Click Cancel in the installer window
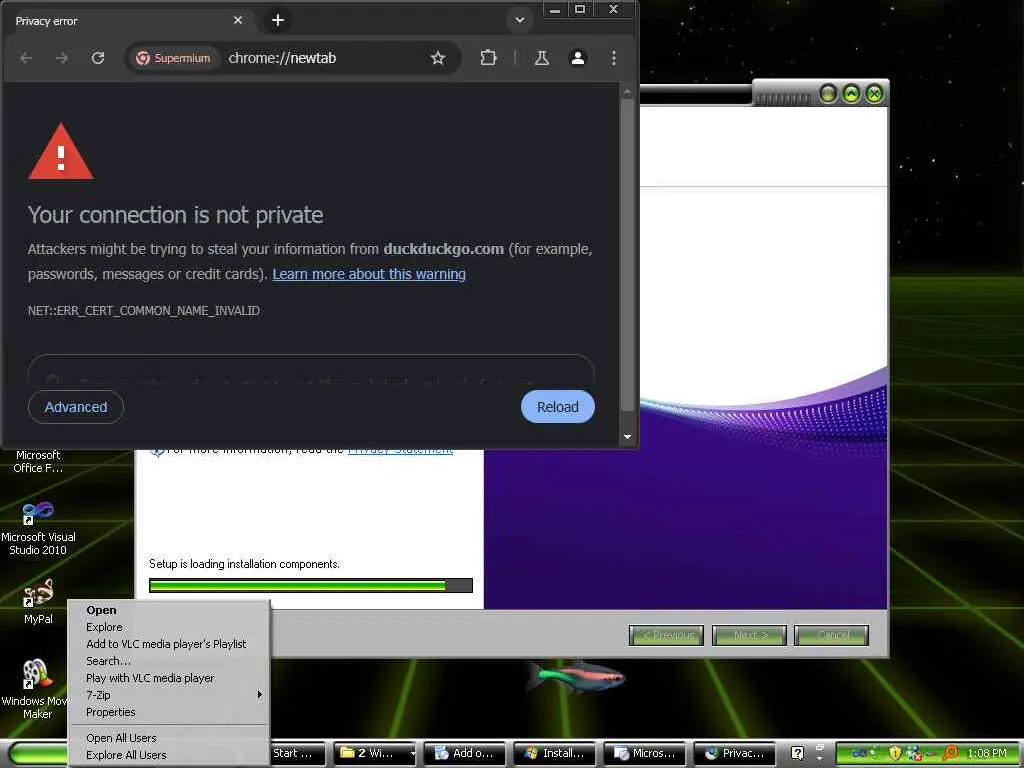This screenshot has width=1024, height=768. pyautogui.click(x=831, y=635)
